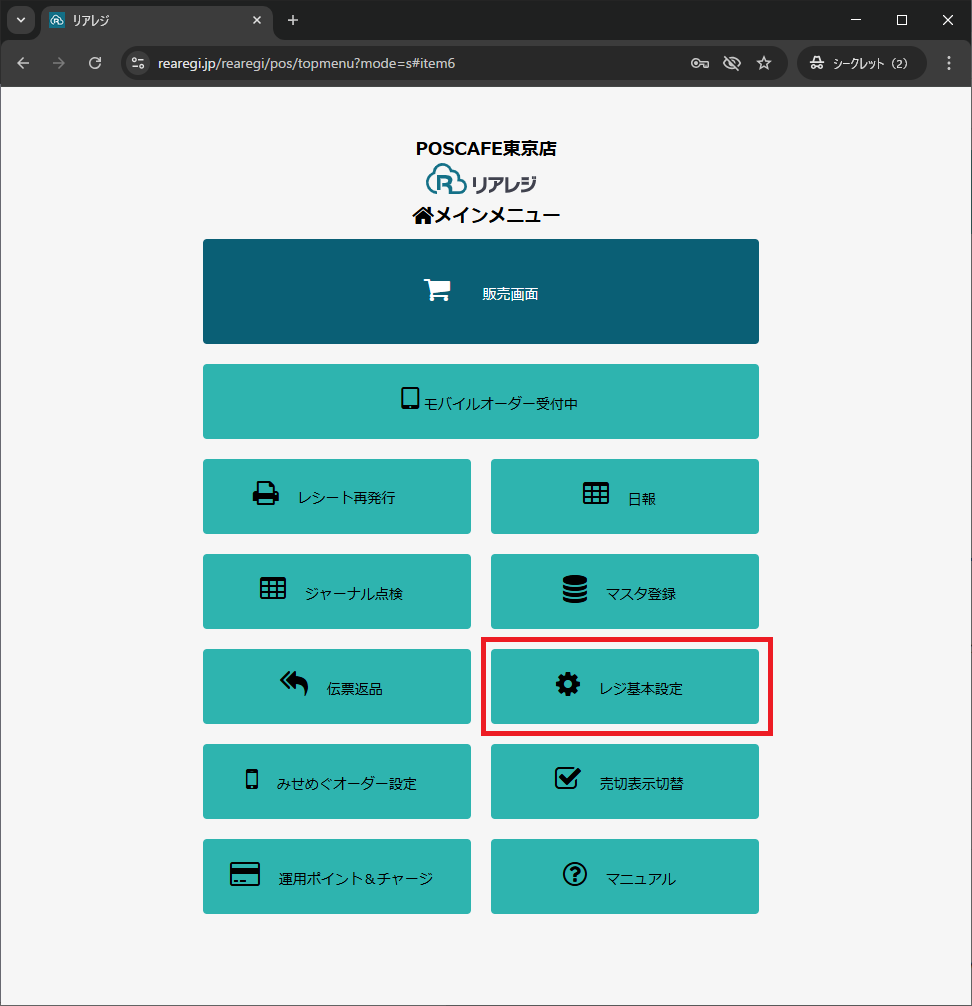Bookmark this page with the star icon
This screenshot has width=972, height=1006.
763,63
